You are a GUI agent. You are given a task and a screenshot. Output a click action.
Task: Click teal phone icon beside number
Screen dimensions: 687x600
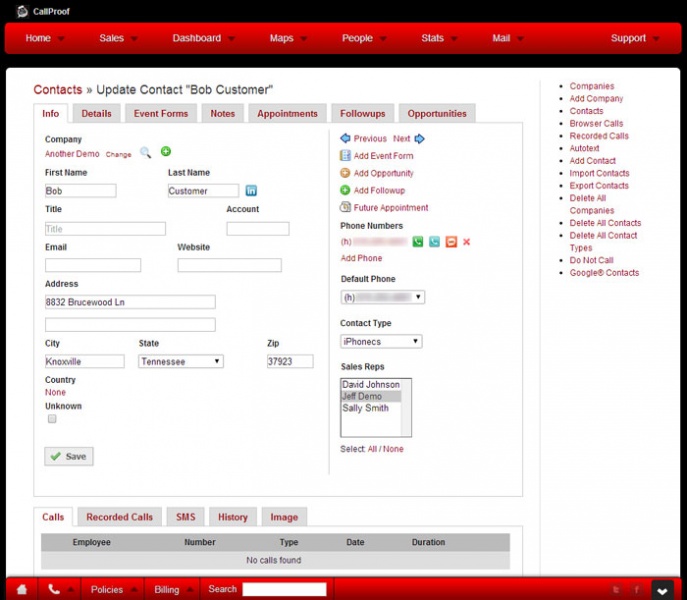pyautogui.click(x=434, y=241)
